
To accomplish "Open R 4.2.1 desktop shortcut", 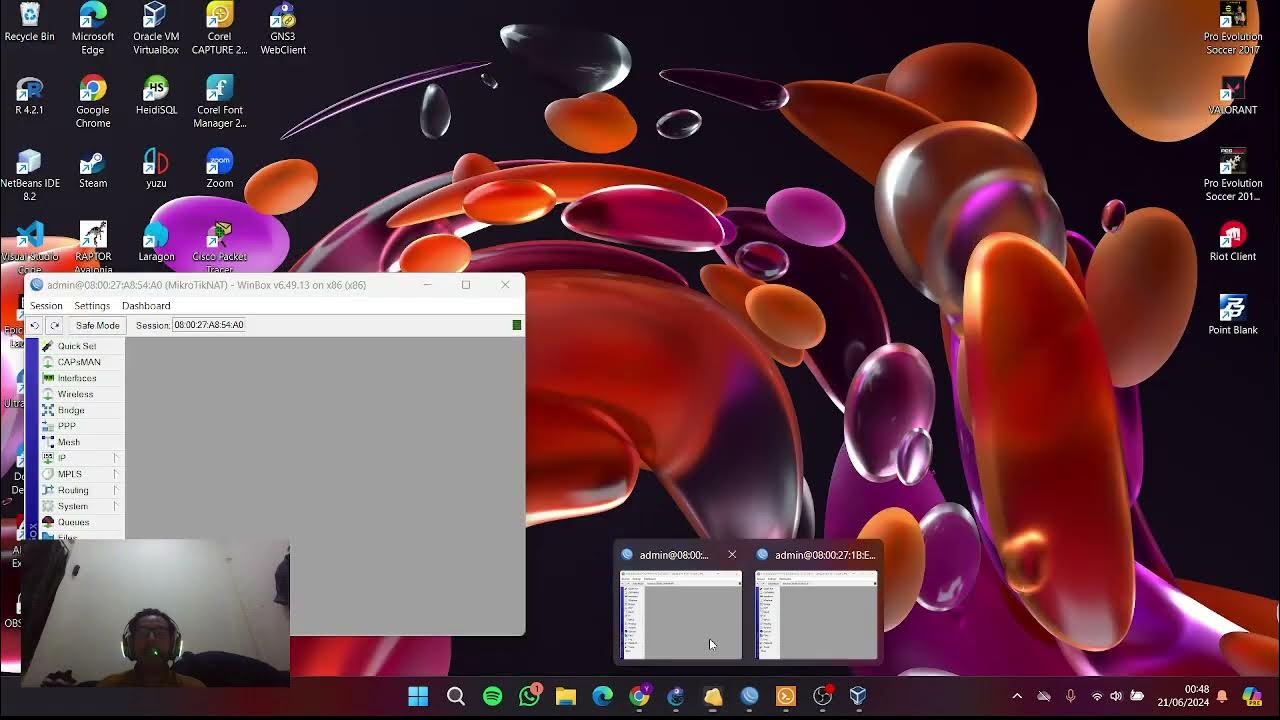I will [30, 96].
